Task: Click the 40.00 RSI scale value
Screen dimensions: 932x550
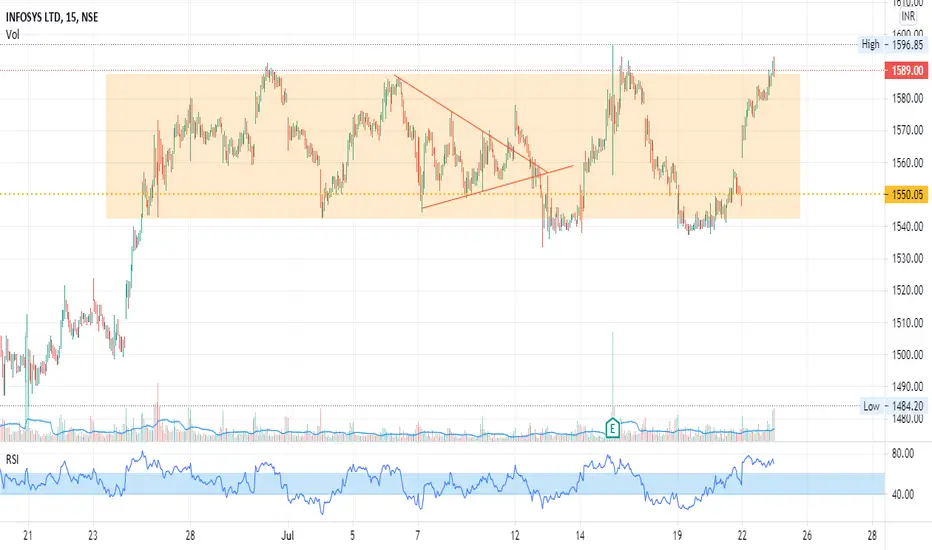Action: pos(903,494)
